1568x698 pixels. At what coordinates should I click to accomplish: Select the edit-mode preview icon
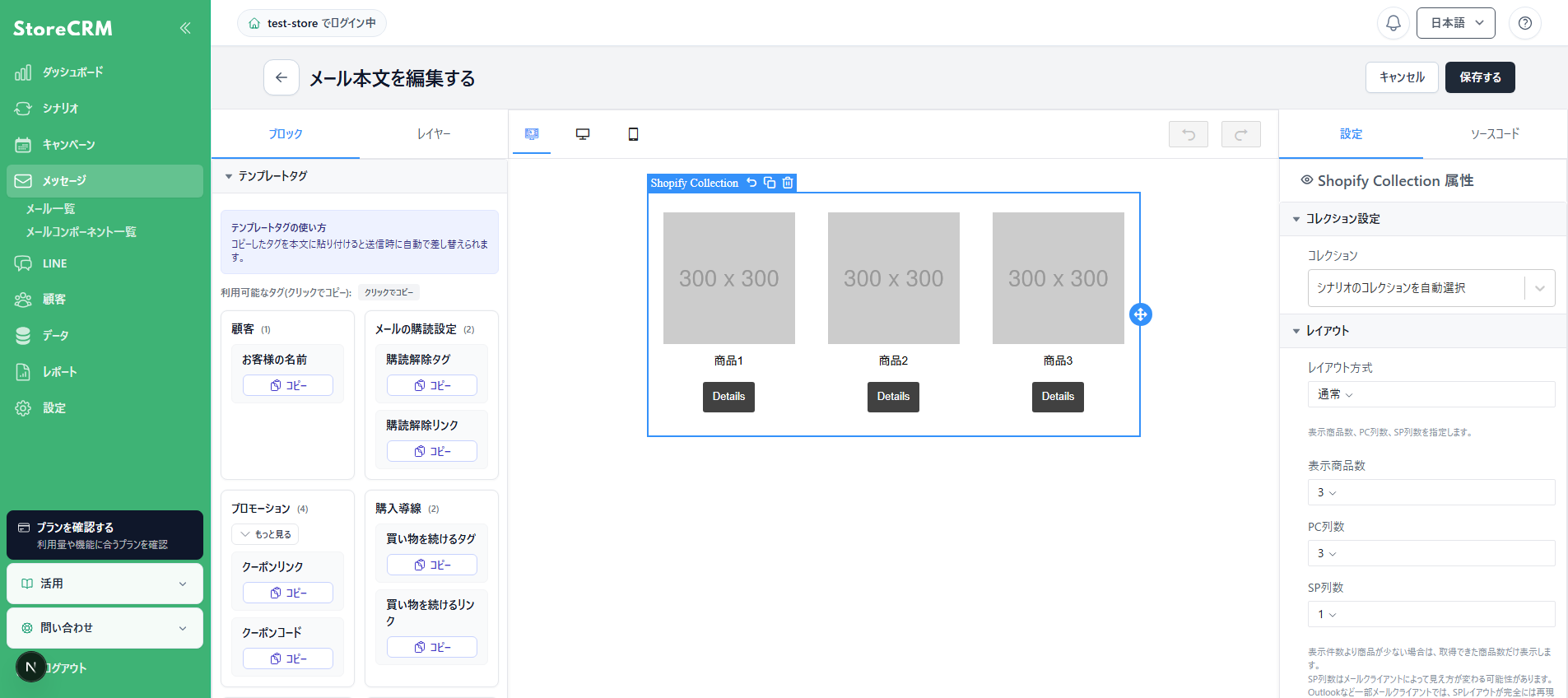[532, 134]
